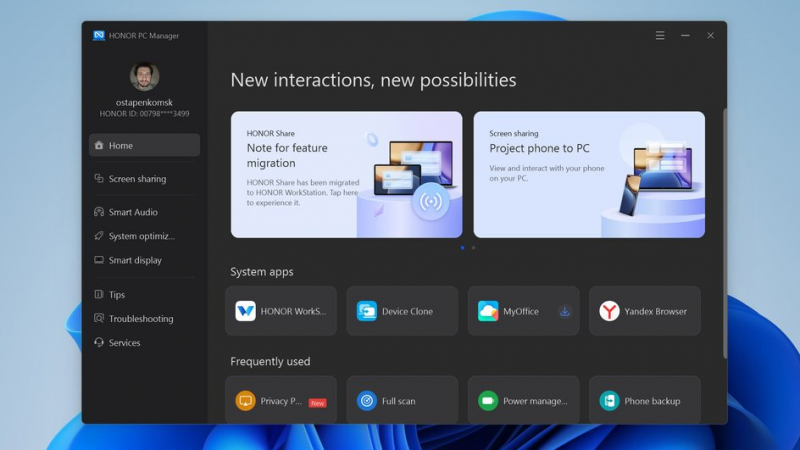
Task: Open System optimization in the sidebar
Action: pyautogui.click(x=144, y=236)
